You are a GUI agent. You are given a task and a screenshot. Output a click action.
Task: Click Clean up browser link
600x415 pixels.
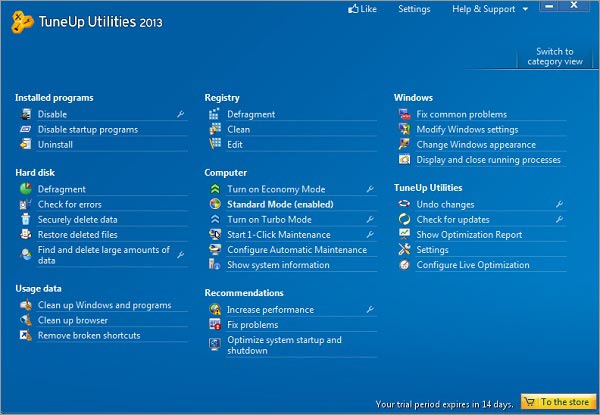click(x=73, y=320)
